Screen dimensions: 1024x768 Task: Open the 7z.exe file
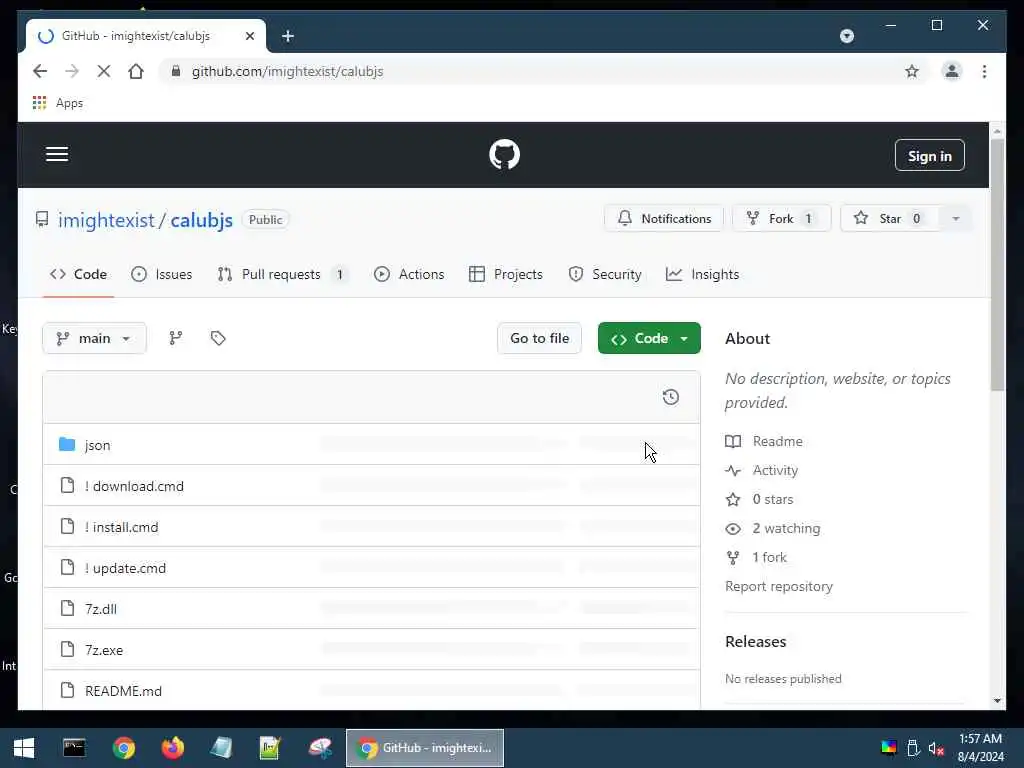(x=104, y=650)
